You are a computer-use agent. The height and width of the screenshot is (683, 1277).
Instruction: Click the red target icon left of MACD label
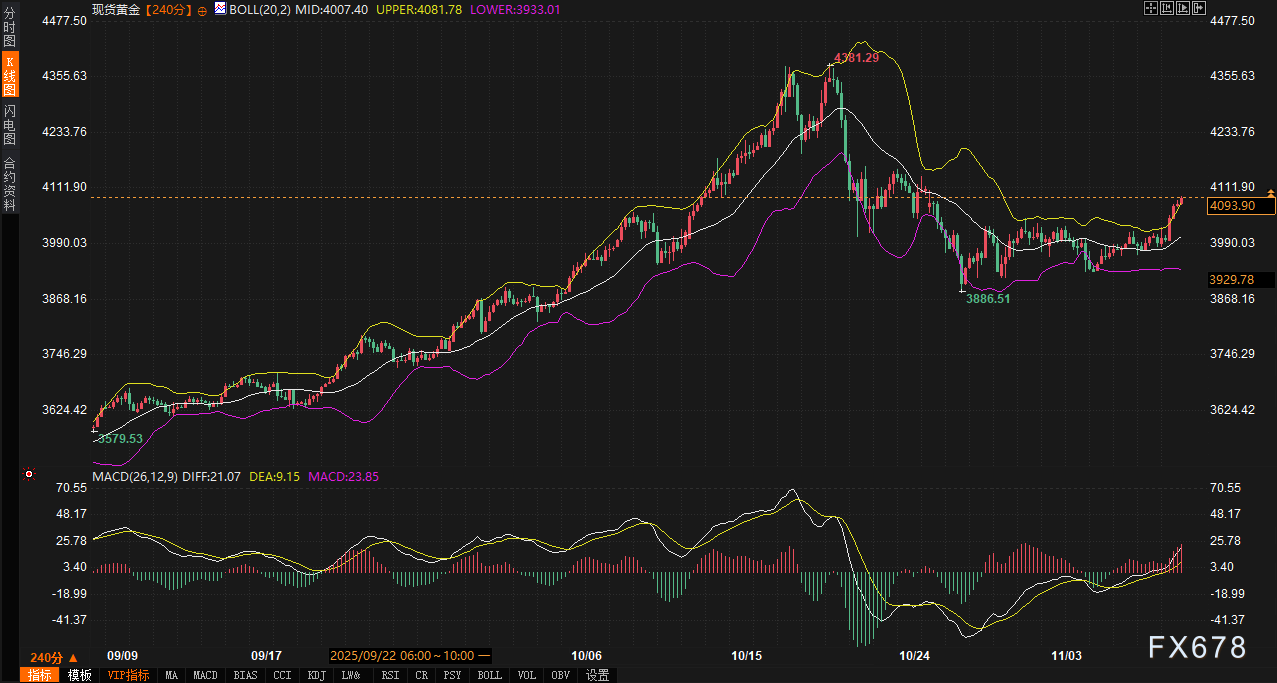click(x=29, y=474)
